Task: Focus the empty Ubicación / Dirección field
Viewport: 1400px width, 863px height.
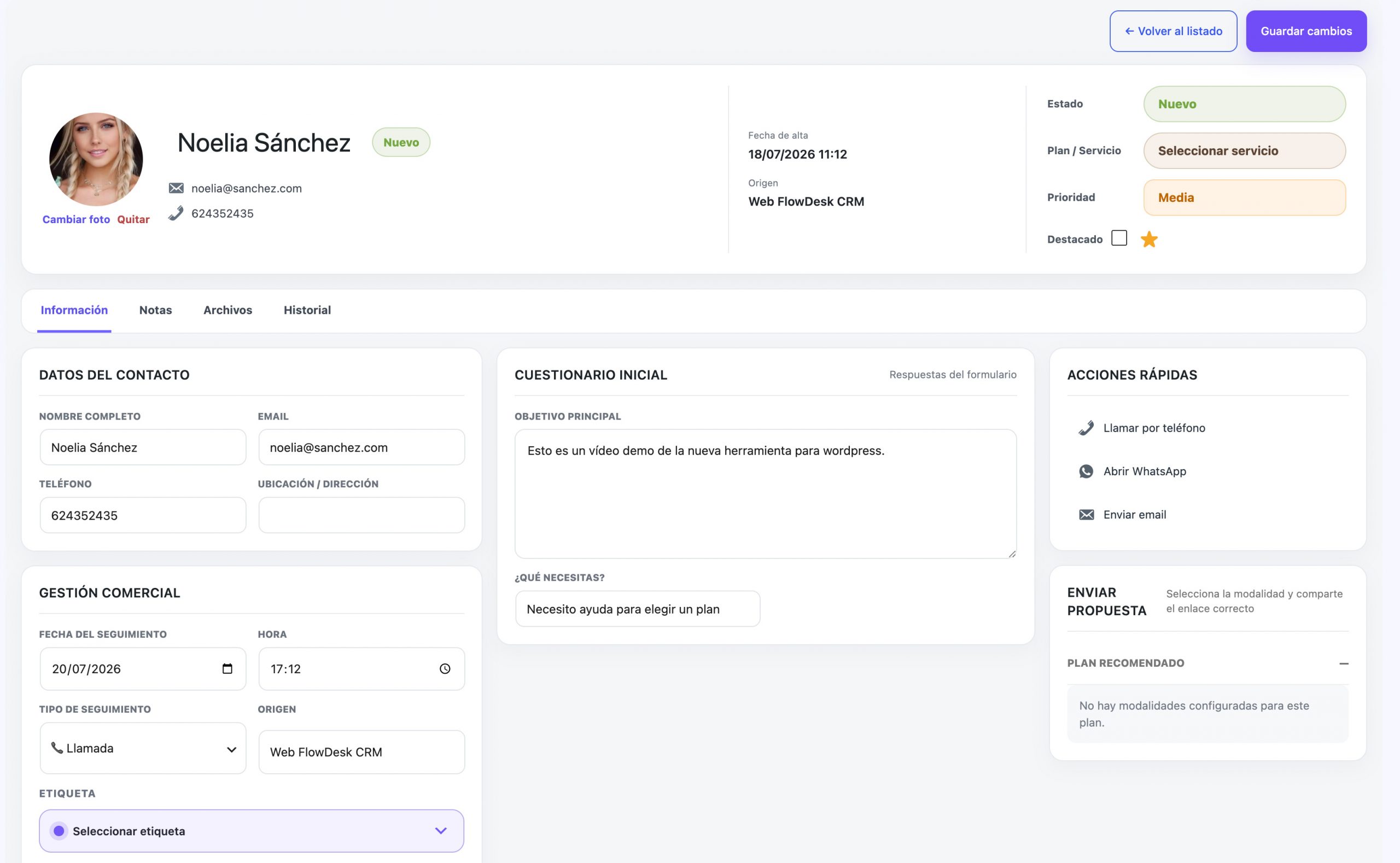Action: pos(361,515)
